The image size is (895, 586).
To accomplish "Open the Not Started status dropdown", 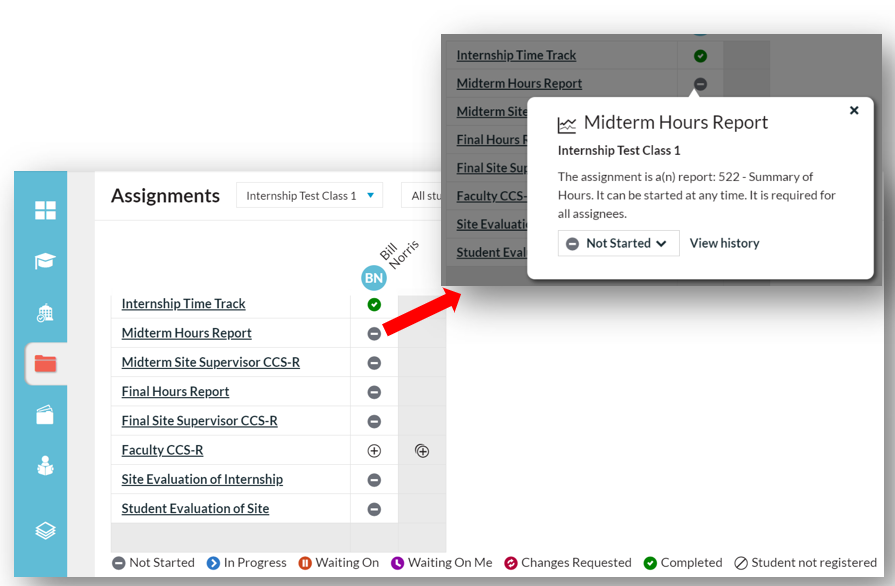I will coord(618,243).
